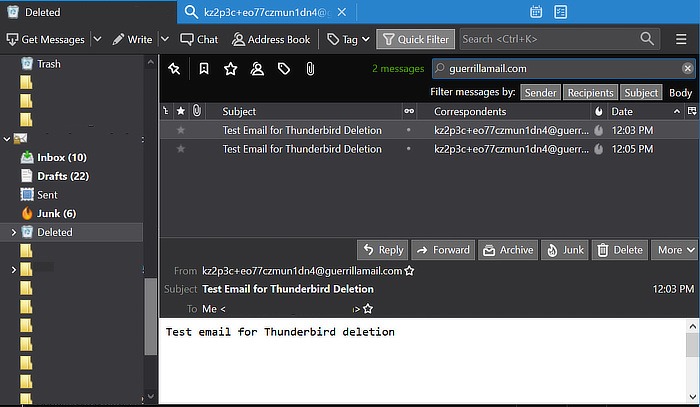700x407 pixels.
Task: Star the To recipient contact
Action: pyautogui.click(x=368, y=308)
